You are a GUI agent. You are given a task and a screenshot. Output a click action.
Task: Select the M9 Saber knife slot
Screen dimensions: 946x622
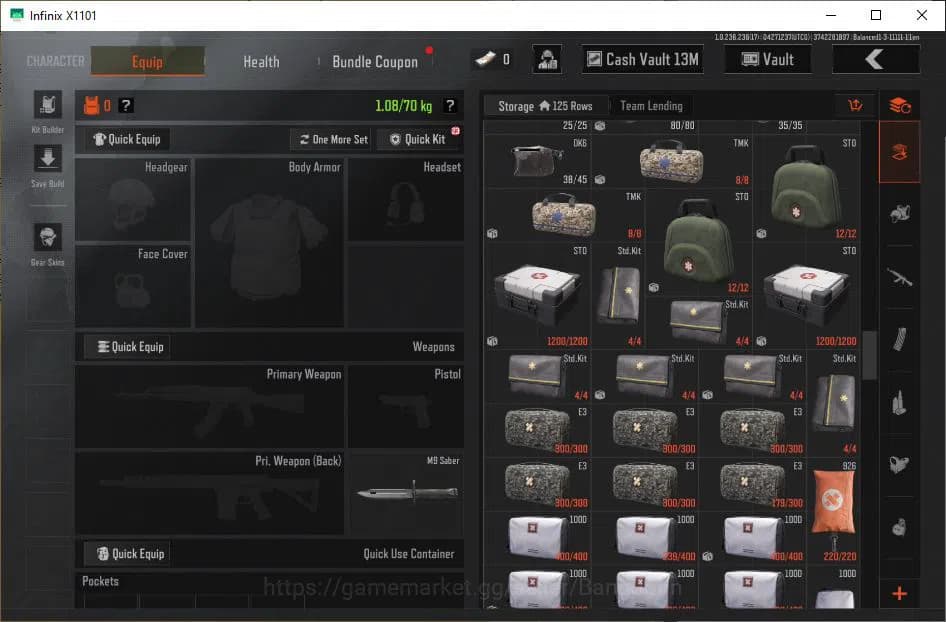[406, 494]
